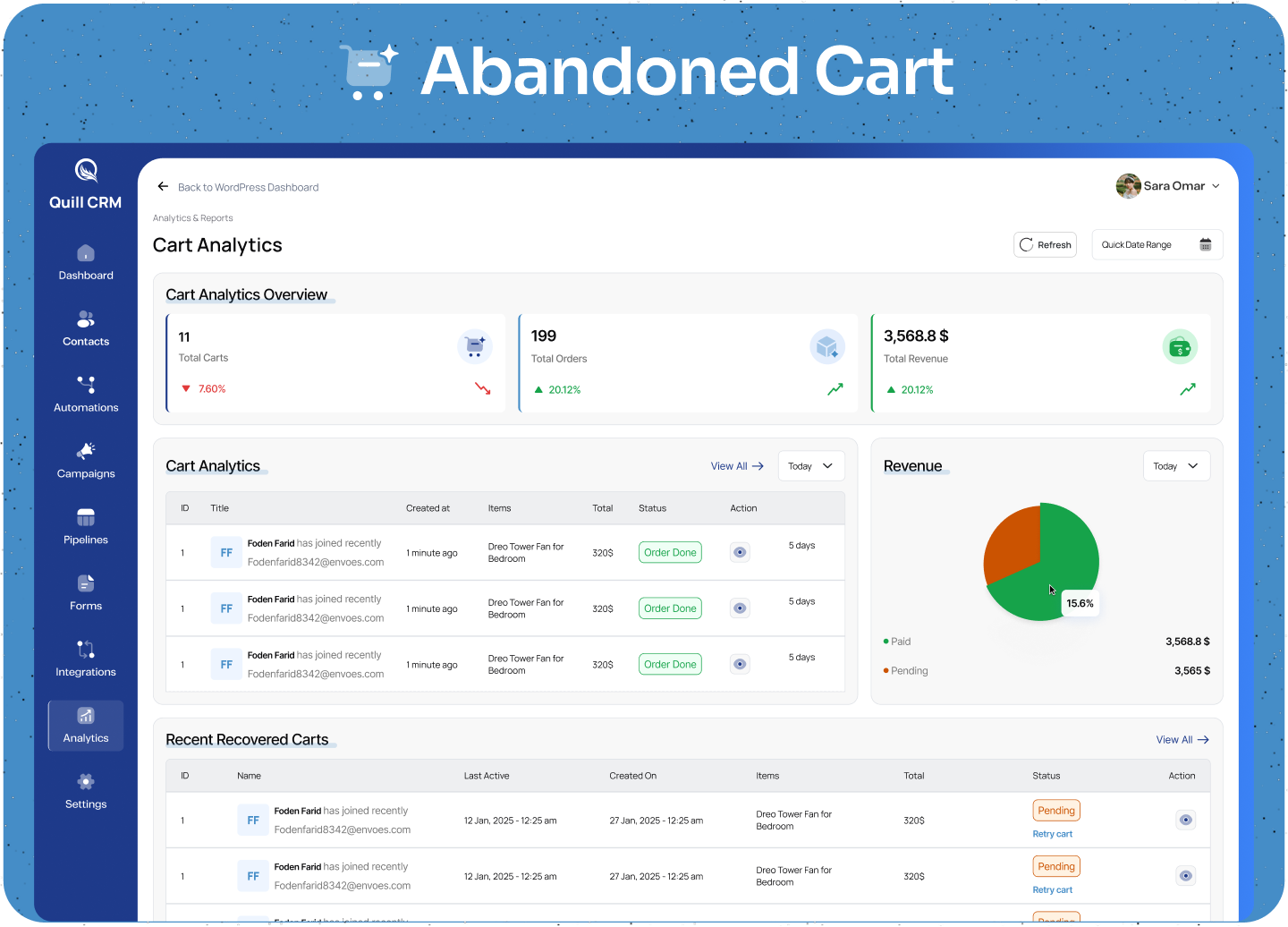Image resolution: width=1288 pixels, height=927 pixels.
Task: View first recovered cart via eye icon
Action: click(1185, 820)
